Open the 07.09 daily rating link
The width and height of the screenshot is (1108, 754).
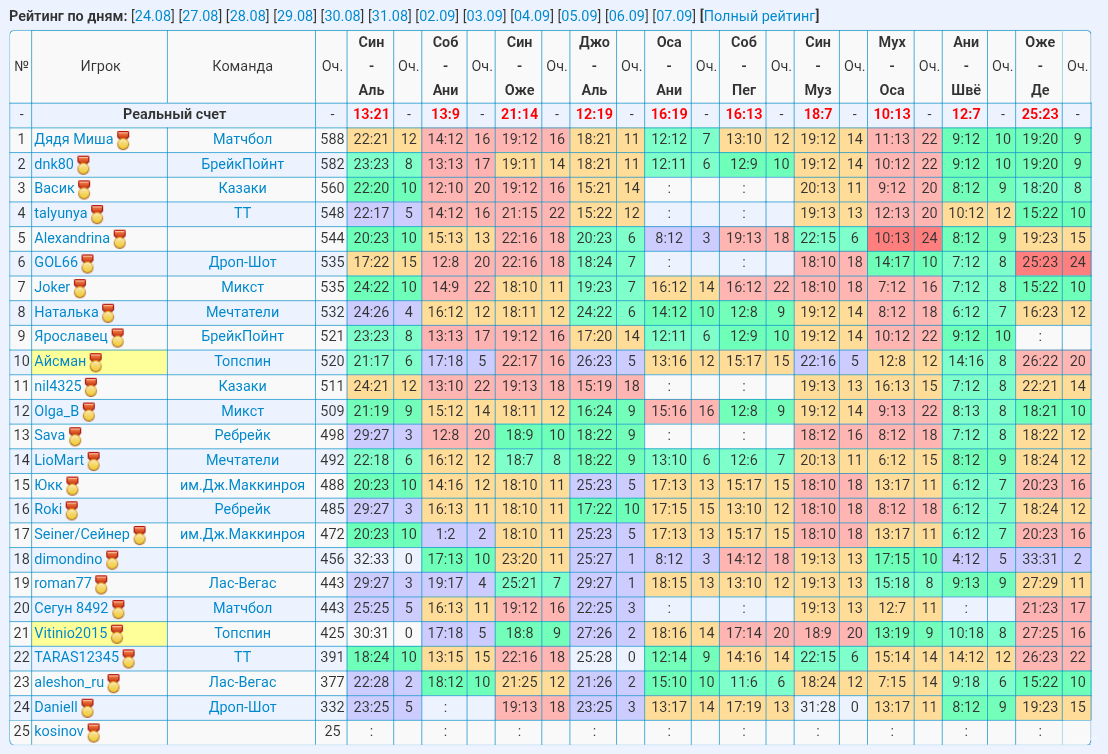pyautogui.click(x=673, y=16)
